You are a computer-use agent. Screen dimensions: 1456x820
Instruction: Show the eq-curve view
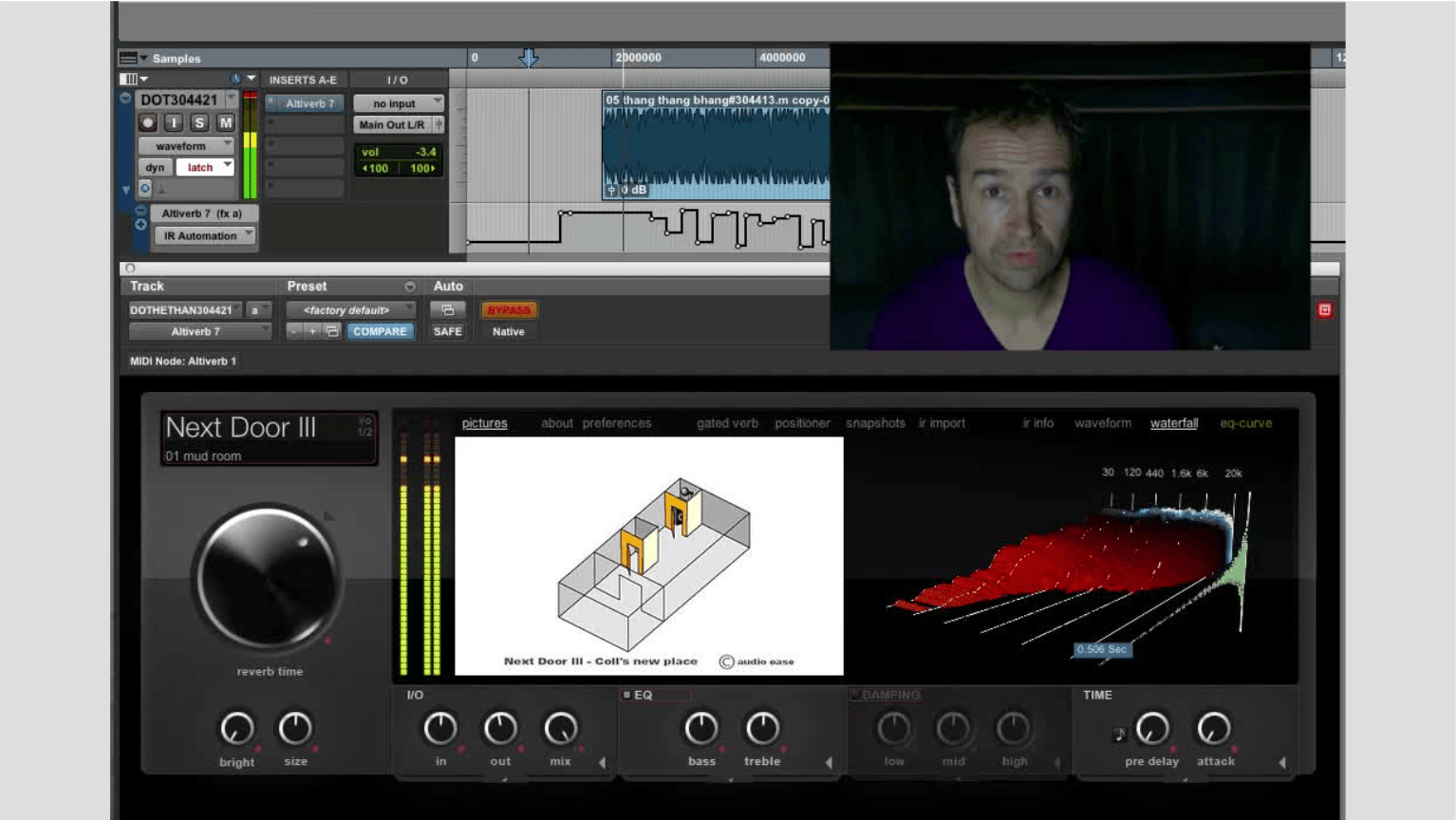1246,423
